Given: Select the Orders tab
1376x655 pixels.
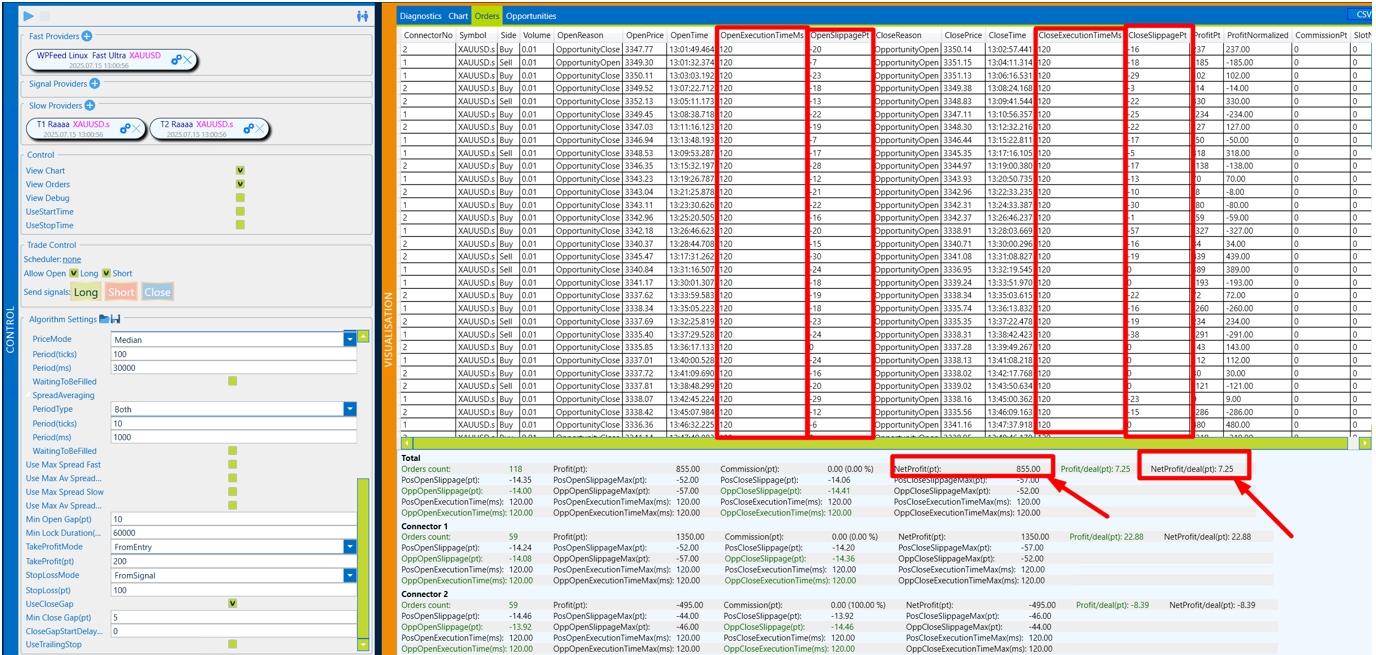Looking at the screenshot, I should tap(487, 16).
